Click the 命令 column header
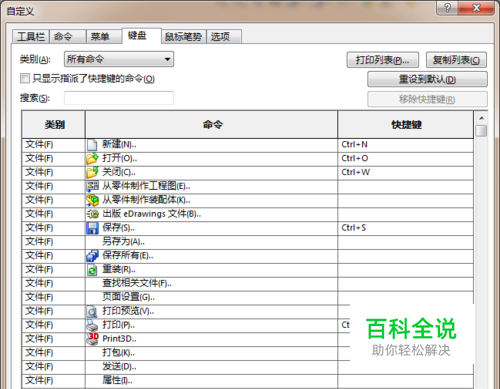500x389 pixels. (212, 125)
